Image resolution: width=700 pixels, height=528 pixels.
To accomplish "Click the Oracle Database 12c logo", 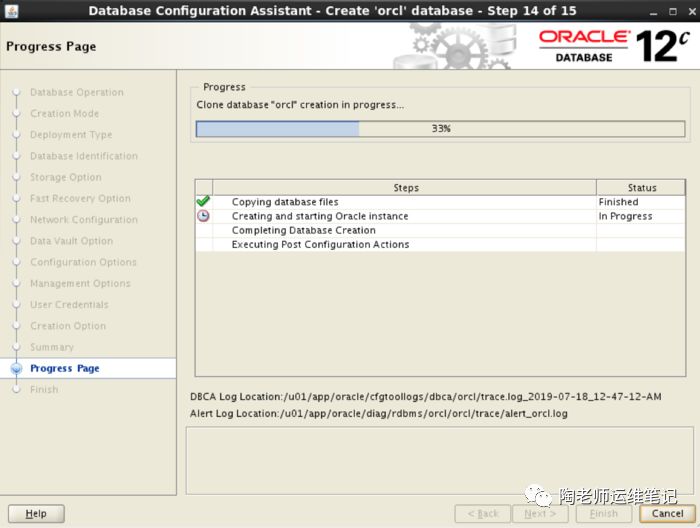I will pyautogui.click(x=614, y=46).
